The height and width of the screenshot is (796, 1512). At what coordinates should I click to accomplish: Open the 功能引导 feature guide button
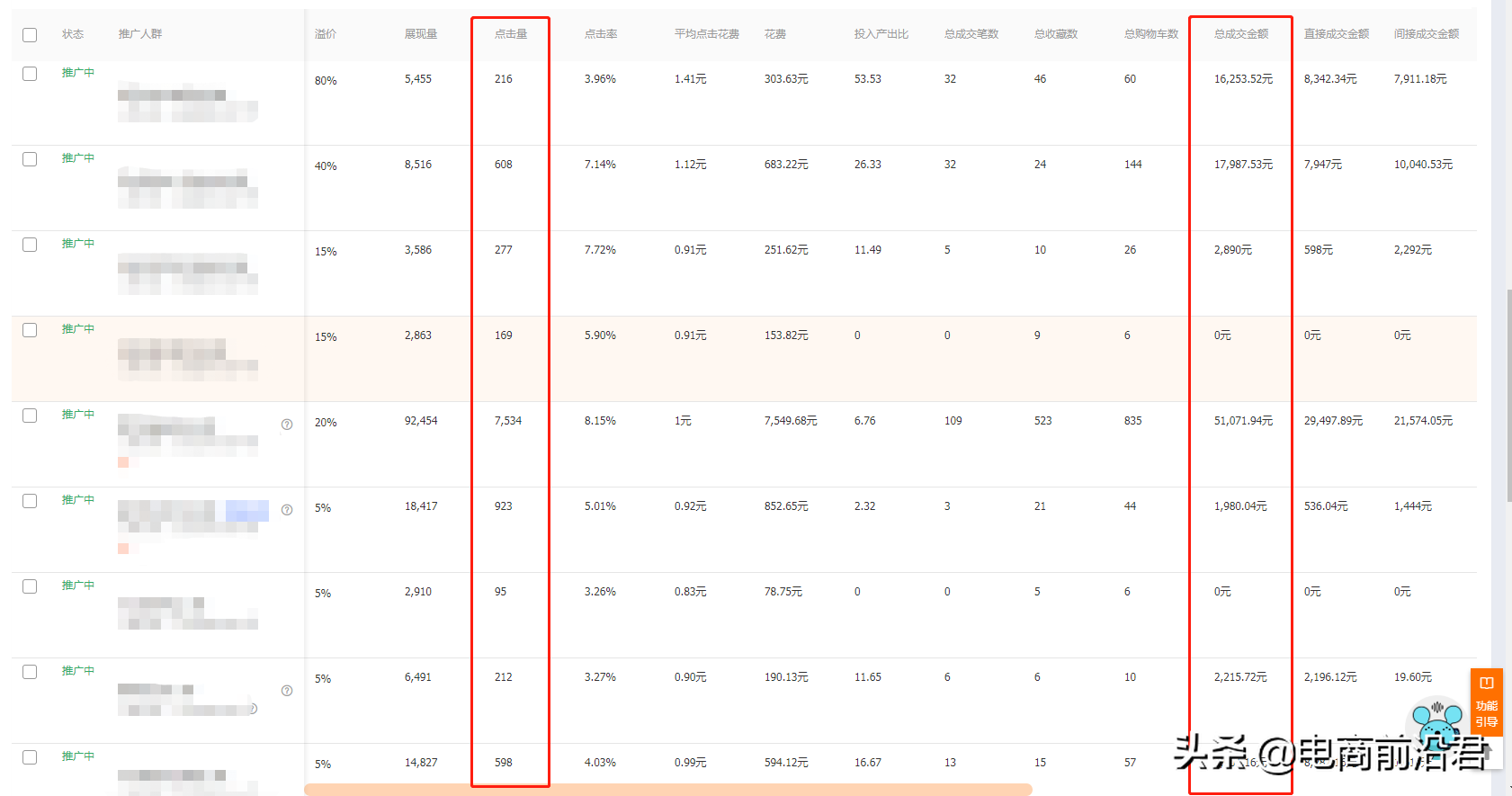pyautogui.click(x=1487, y=702)
